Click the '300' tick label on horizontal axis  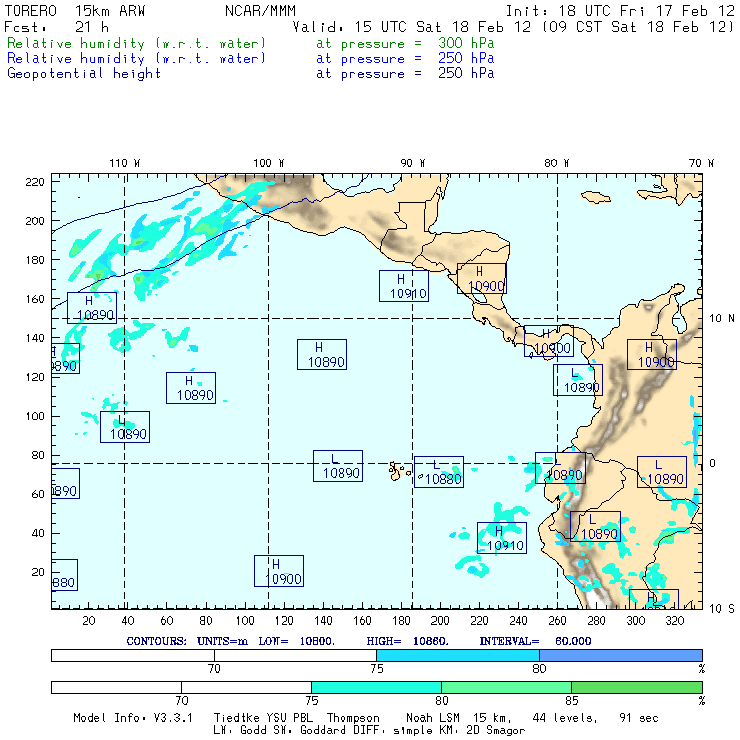tap(635, 621)
